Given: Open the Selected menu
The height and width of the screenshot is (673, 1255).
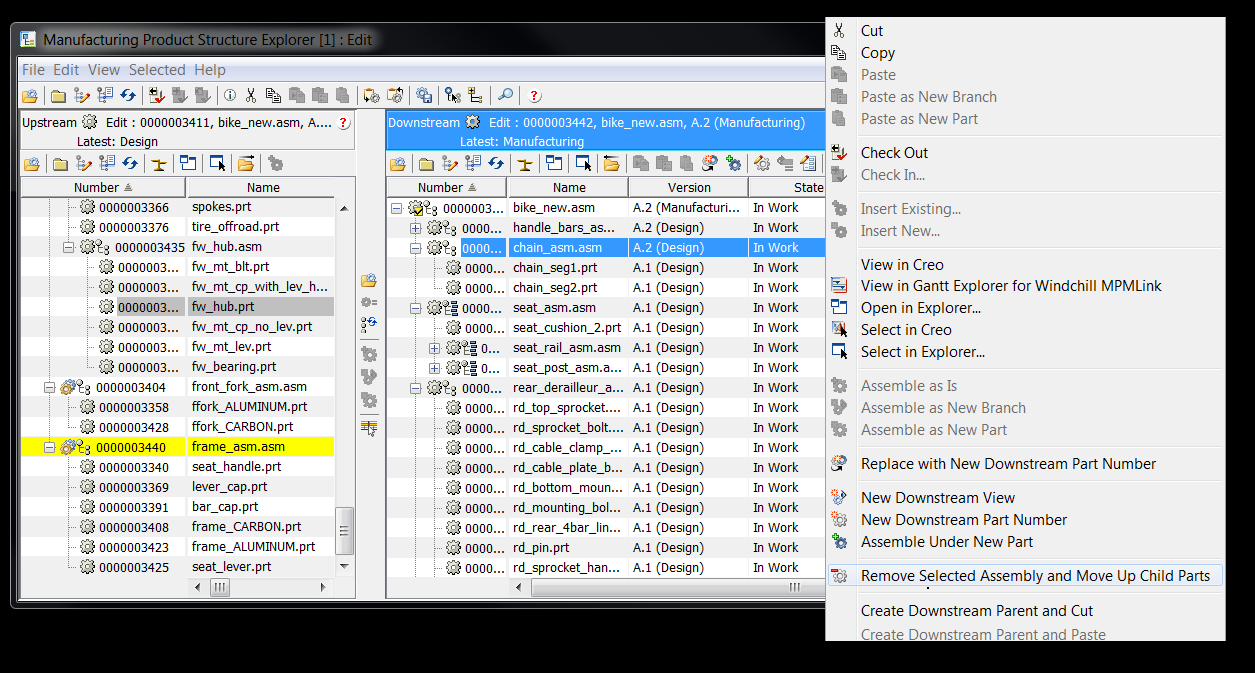Looking at the screenshot, I should [x=157, y=70].
